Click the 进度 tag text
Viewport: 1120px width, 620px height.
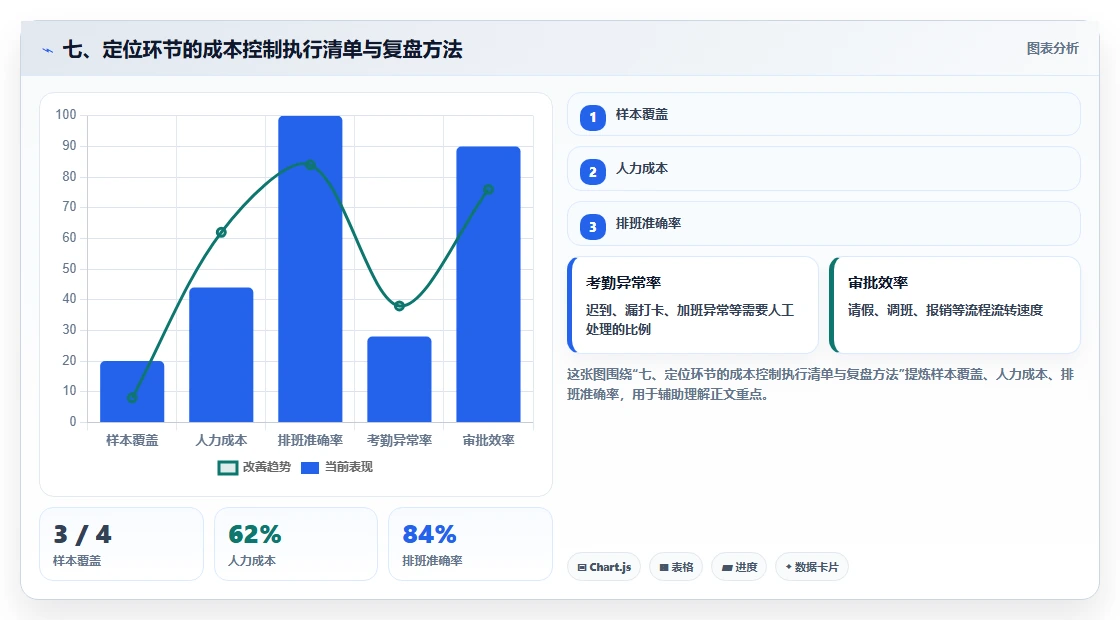tap(746, 567)
